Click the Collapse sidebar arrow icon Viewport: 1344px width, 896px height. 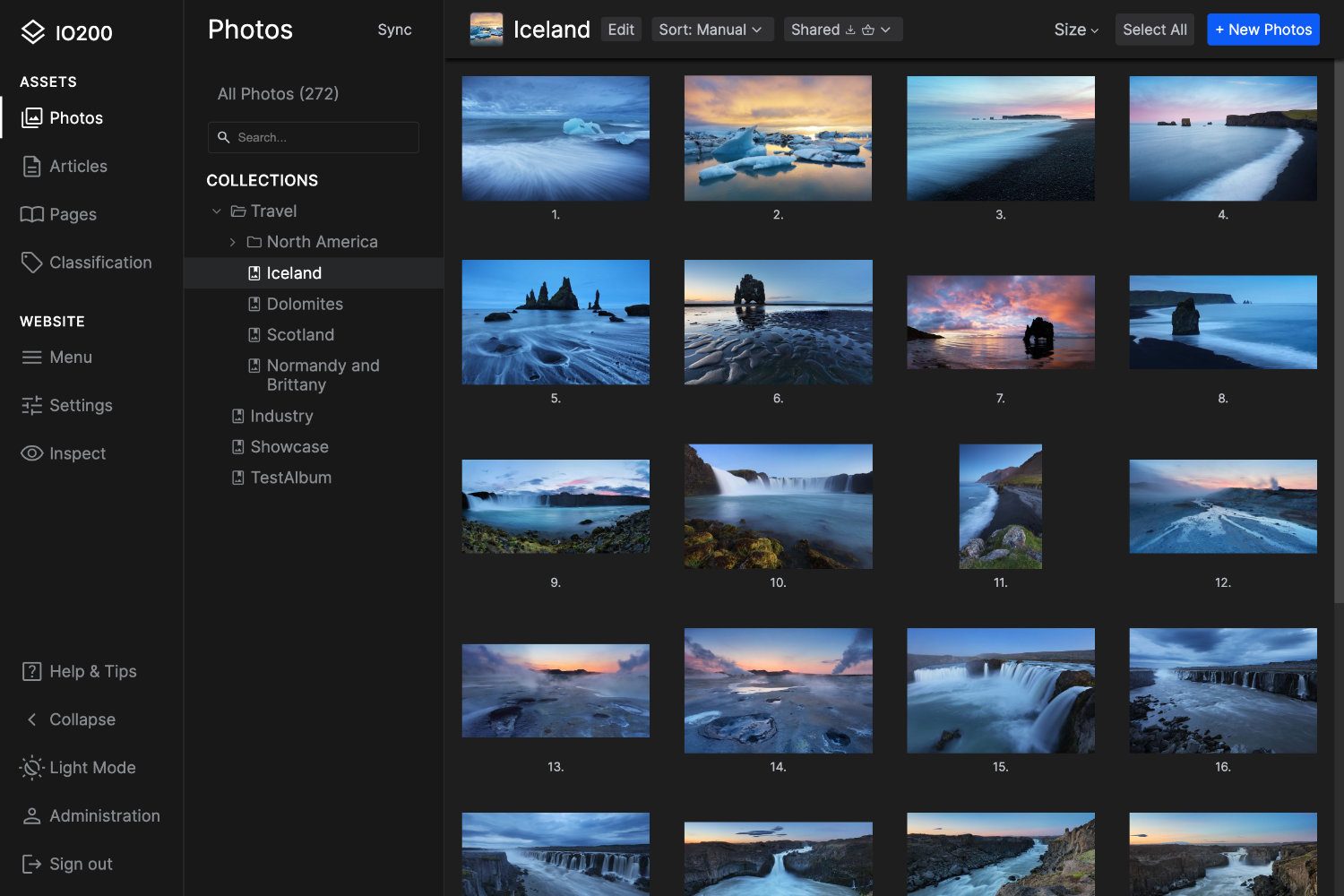point(32,719)
